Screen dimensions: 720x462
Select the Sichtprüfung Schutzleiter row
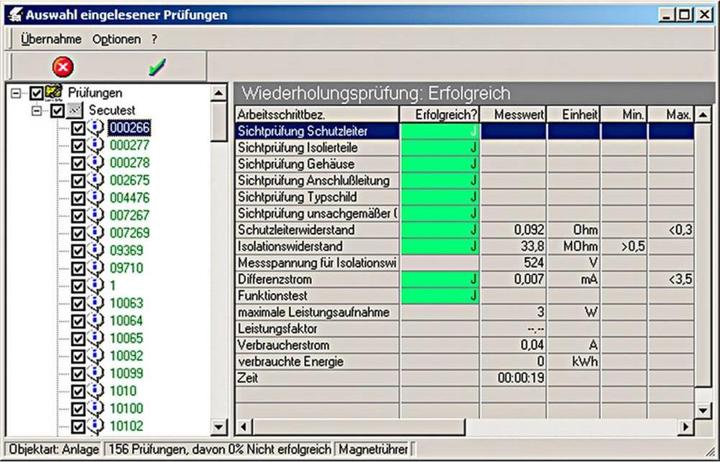[x=464, y=131]
